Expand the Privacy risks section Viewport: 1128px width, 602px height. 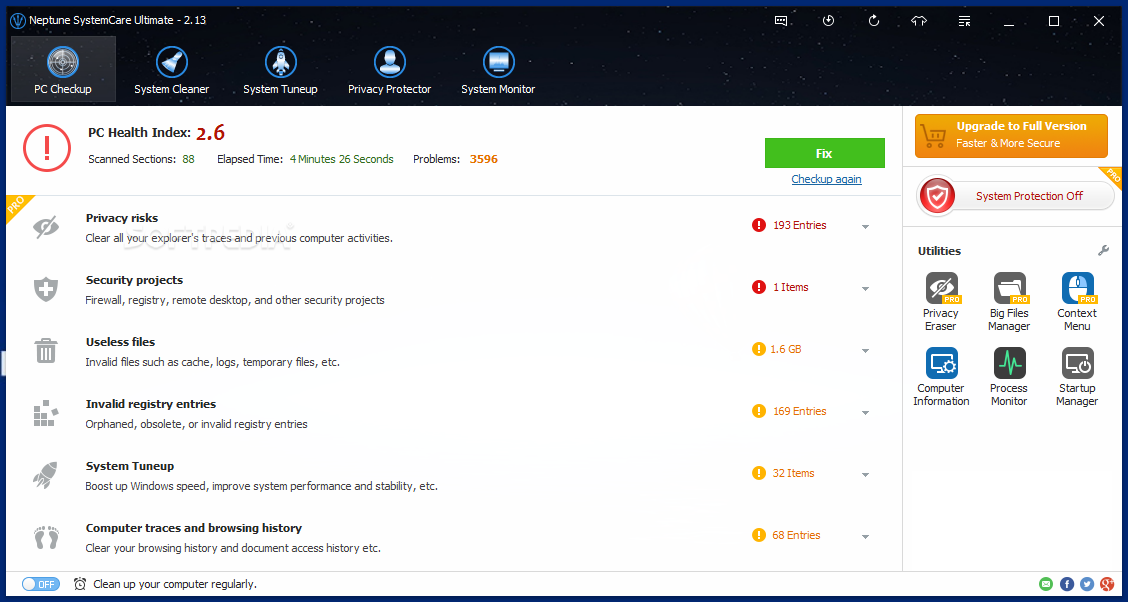(x=865, y=227)
